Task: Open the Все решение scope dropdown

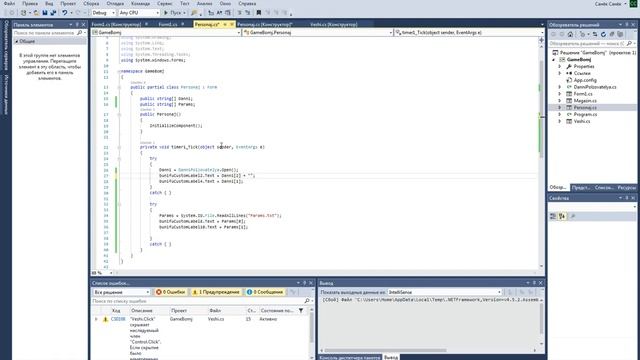Action: 122,292
